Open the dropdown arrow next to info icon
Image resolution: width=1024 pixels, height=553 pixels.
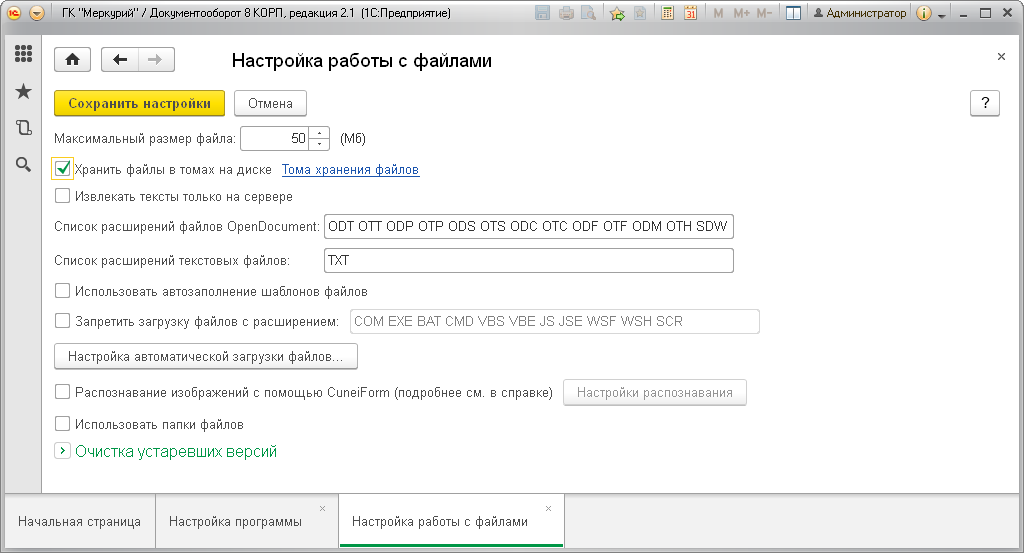[x=942, y=15]
